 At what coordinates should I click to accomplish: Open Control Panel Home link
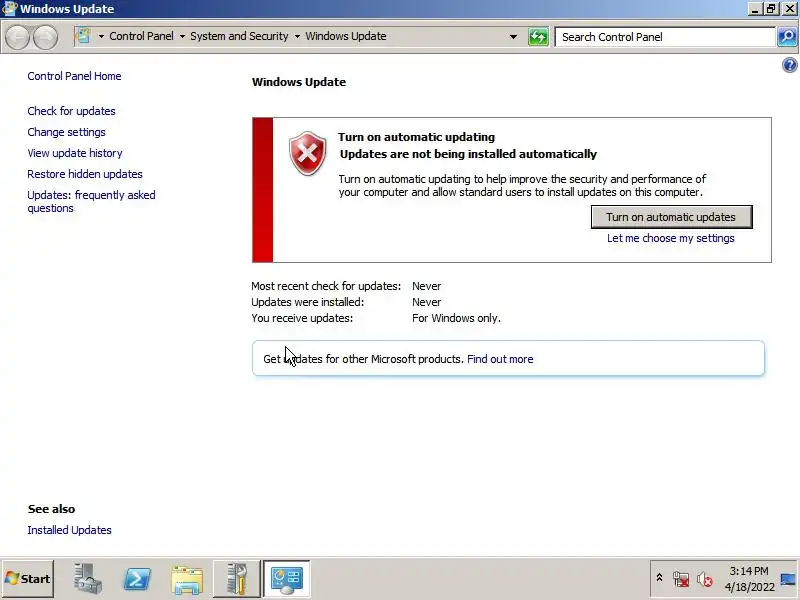point(74,76)
